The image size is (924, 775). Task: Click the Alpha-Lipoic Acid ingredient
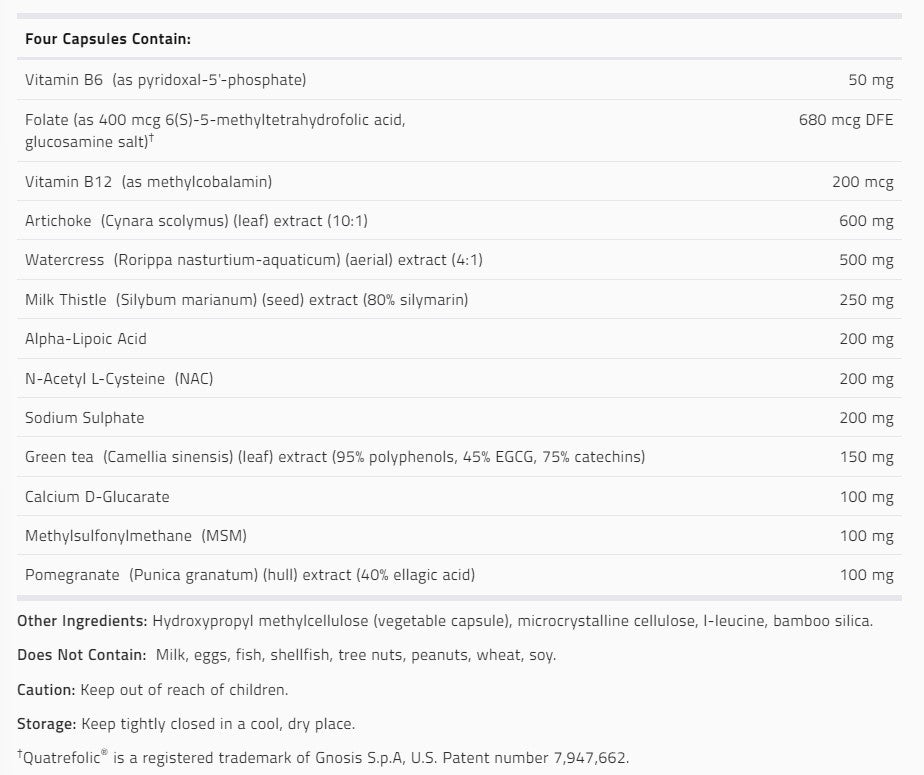tap(86, 339)
